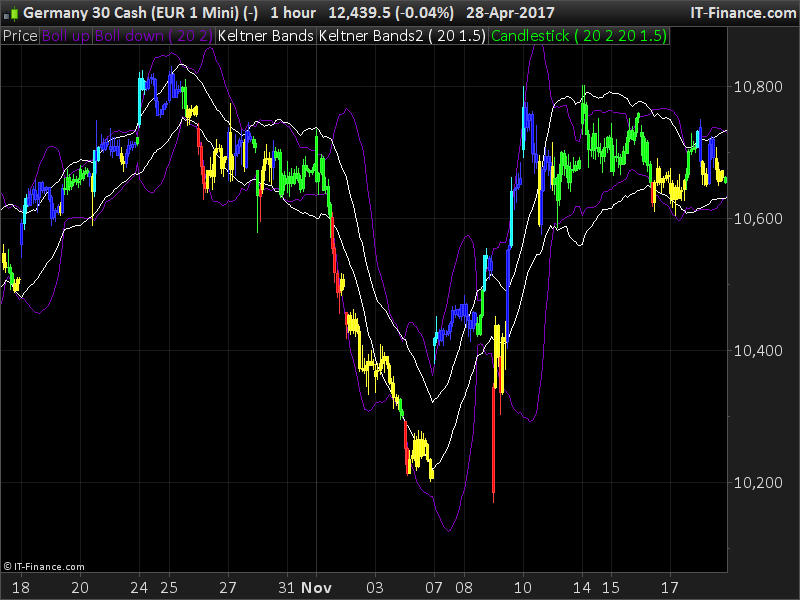The image size is (800, 600).
Task: Click the Boll down (20 2) label
Action: click(x=154, y=36)
